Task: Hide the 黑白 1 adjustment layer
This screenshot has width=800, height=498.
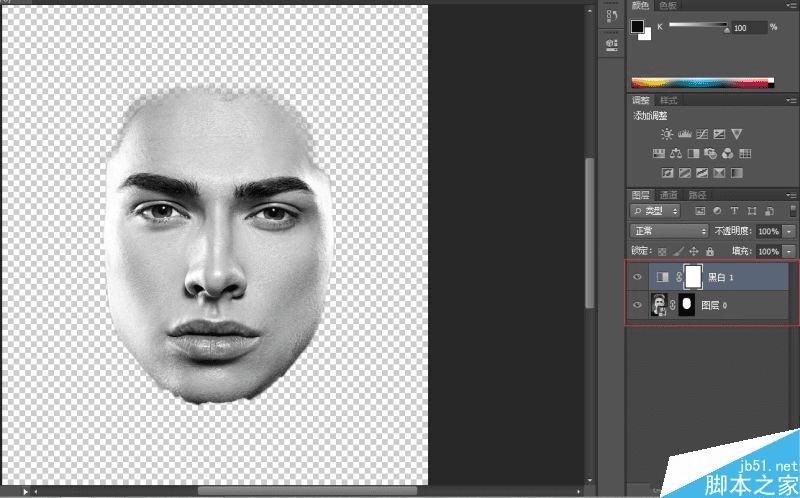Action: (637, 277)
